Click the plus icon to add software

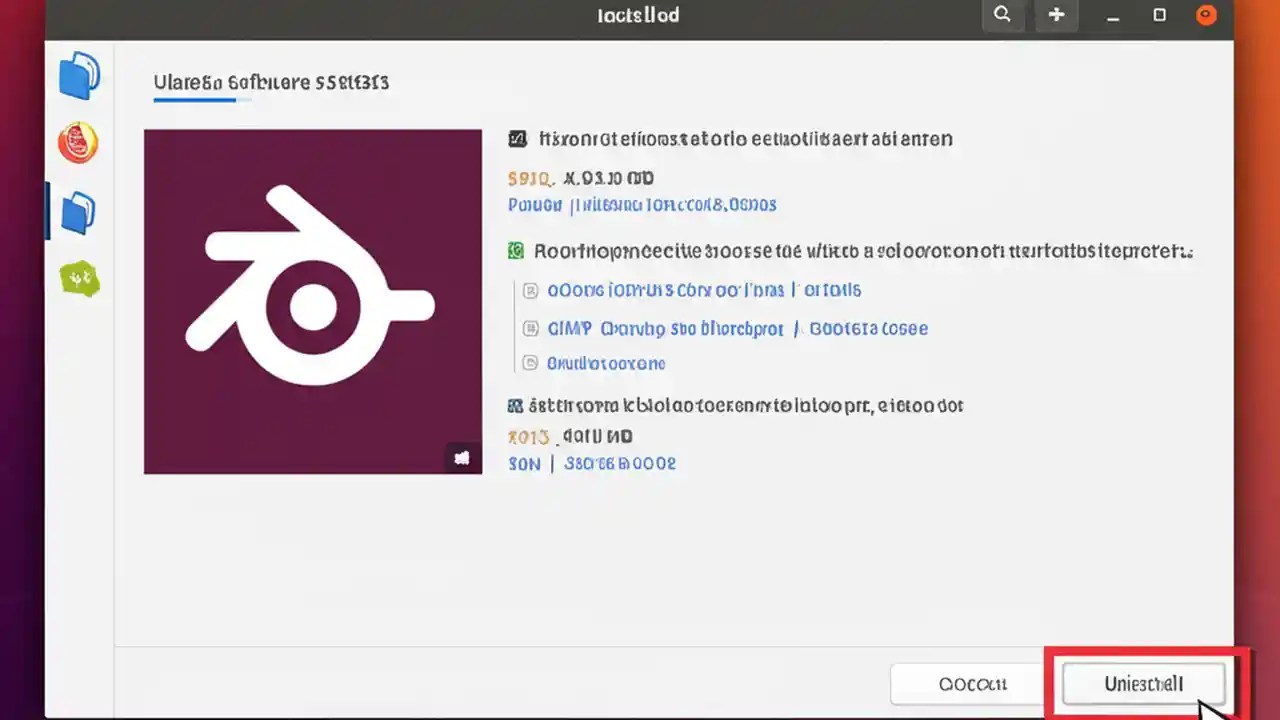(1056, 15)
